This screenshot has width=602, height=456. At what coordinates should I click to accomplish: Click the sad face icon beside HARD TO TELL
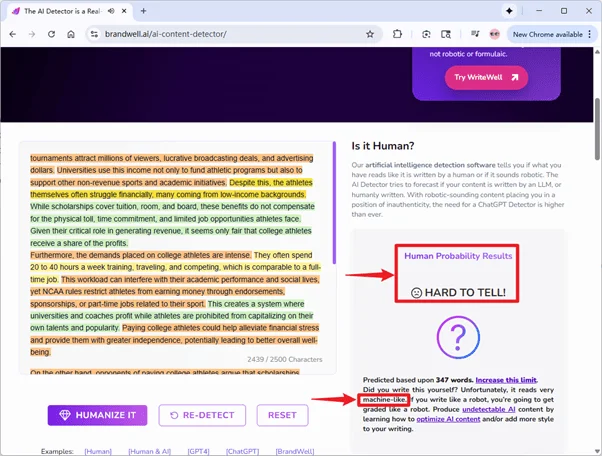417,293
